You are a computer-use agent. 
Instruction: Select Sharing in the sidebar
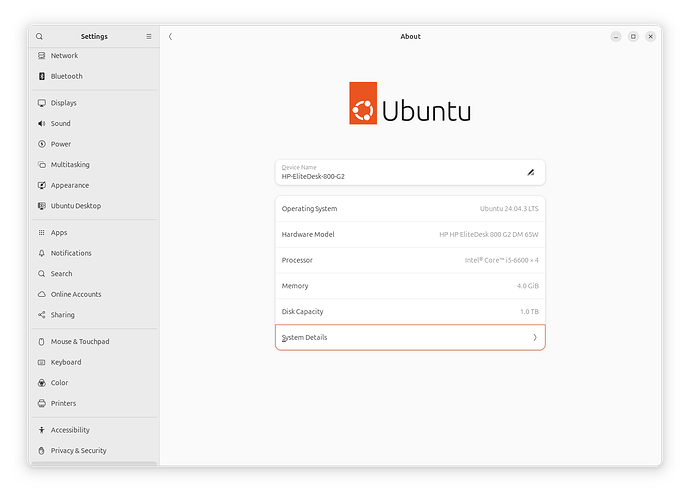(94, 315)
